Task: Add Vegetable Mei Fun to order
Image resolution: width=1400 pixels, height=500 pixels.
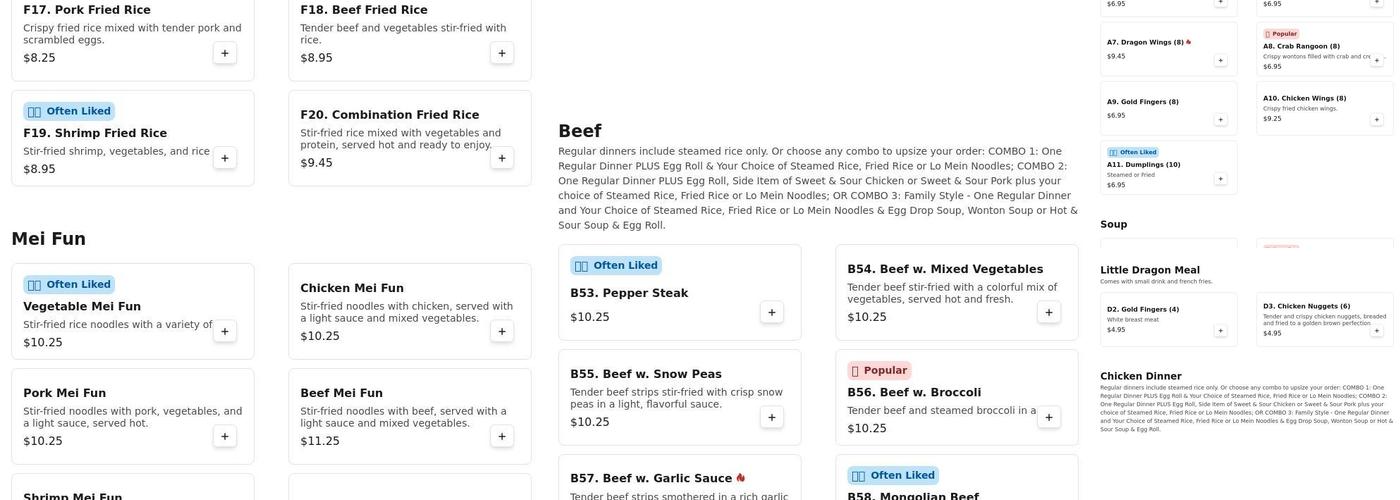Action: [x=224, y=331]
